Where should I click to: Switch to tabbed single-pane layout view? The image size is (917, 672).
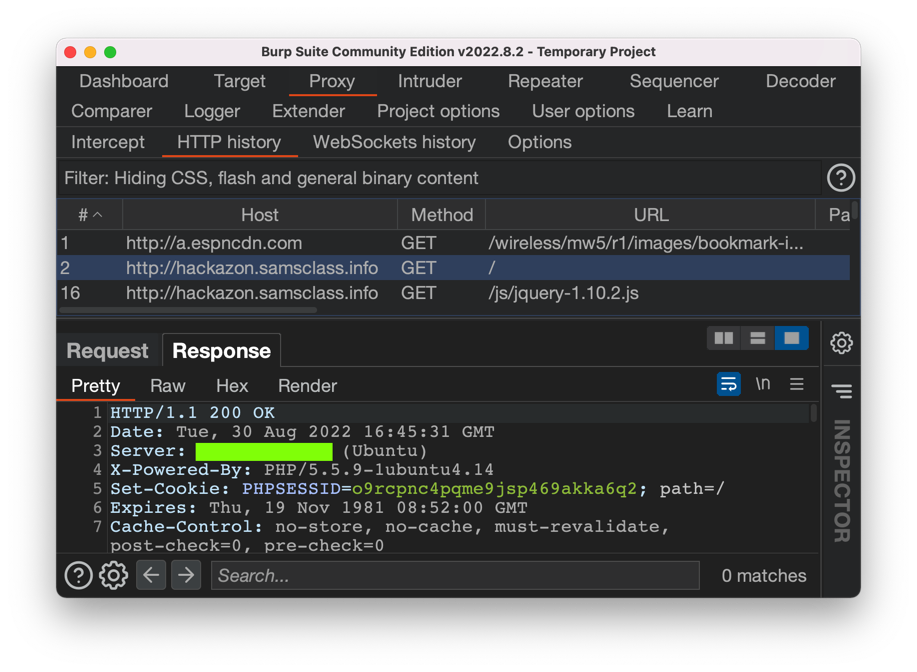tap(792, 338)
